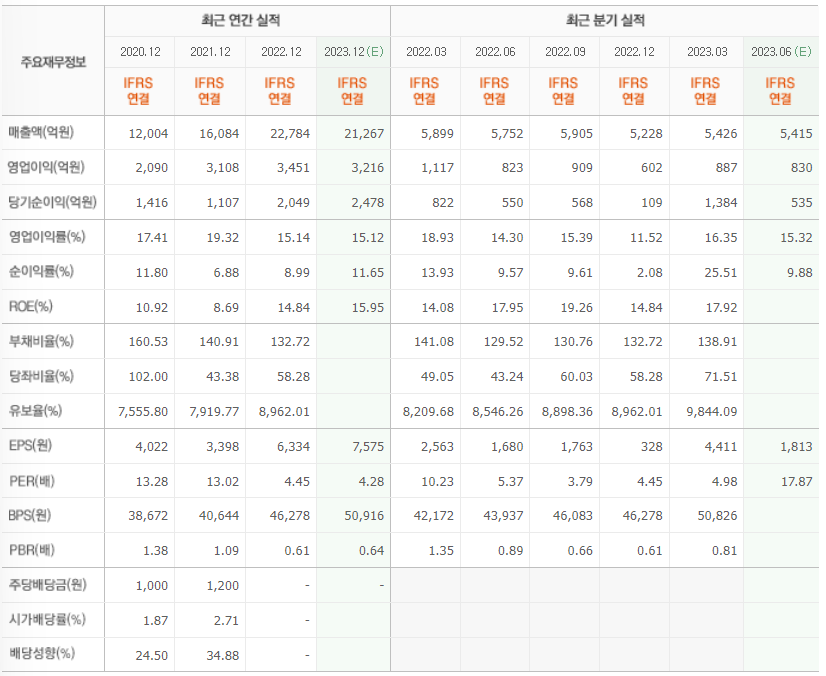
Task: Click the 9,844.09 reserve ratio value
Action: coord(712,412)
